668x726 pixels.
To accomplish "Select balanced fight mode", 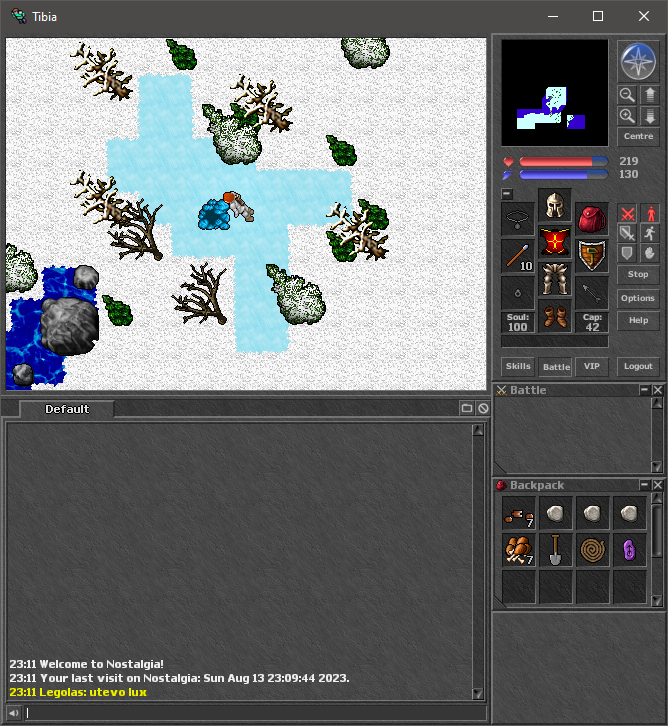I will pyautogui.click(x=627, y=233).
